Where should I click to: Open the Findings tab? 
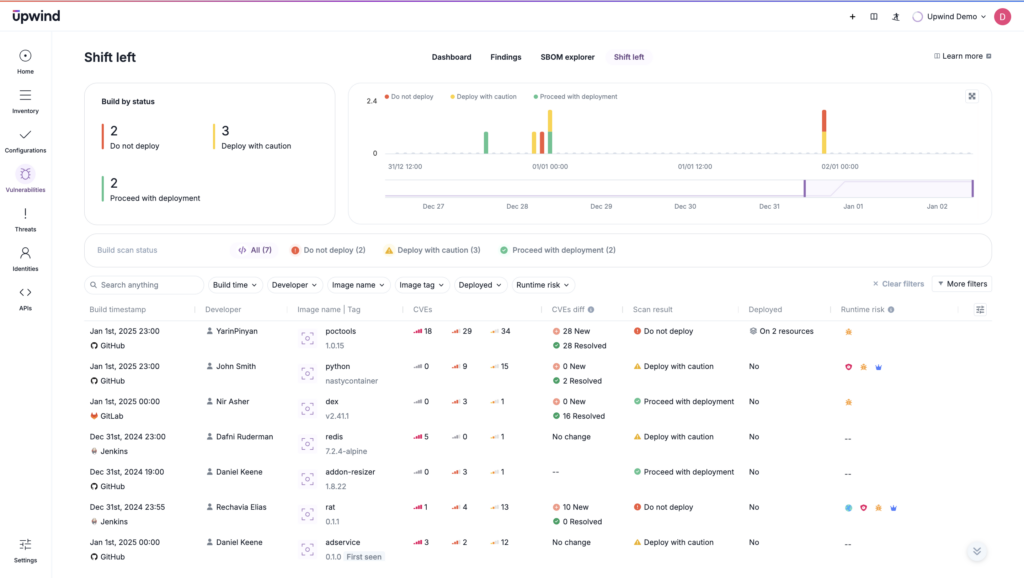505,57
